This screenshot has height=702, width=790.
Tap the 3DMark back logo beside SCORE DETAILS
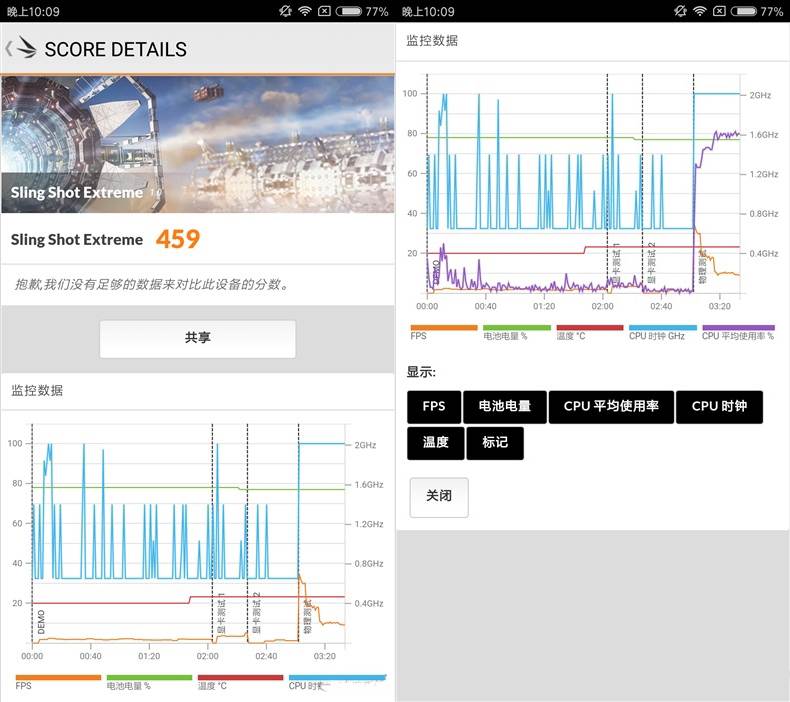(x=21, y=48)
